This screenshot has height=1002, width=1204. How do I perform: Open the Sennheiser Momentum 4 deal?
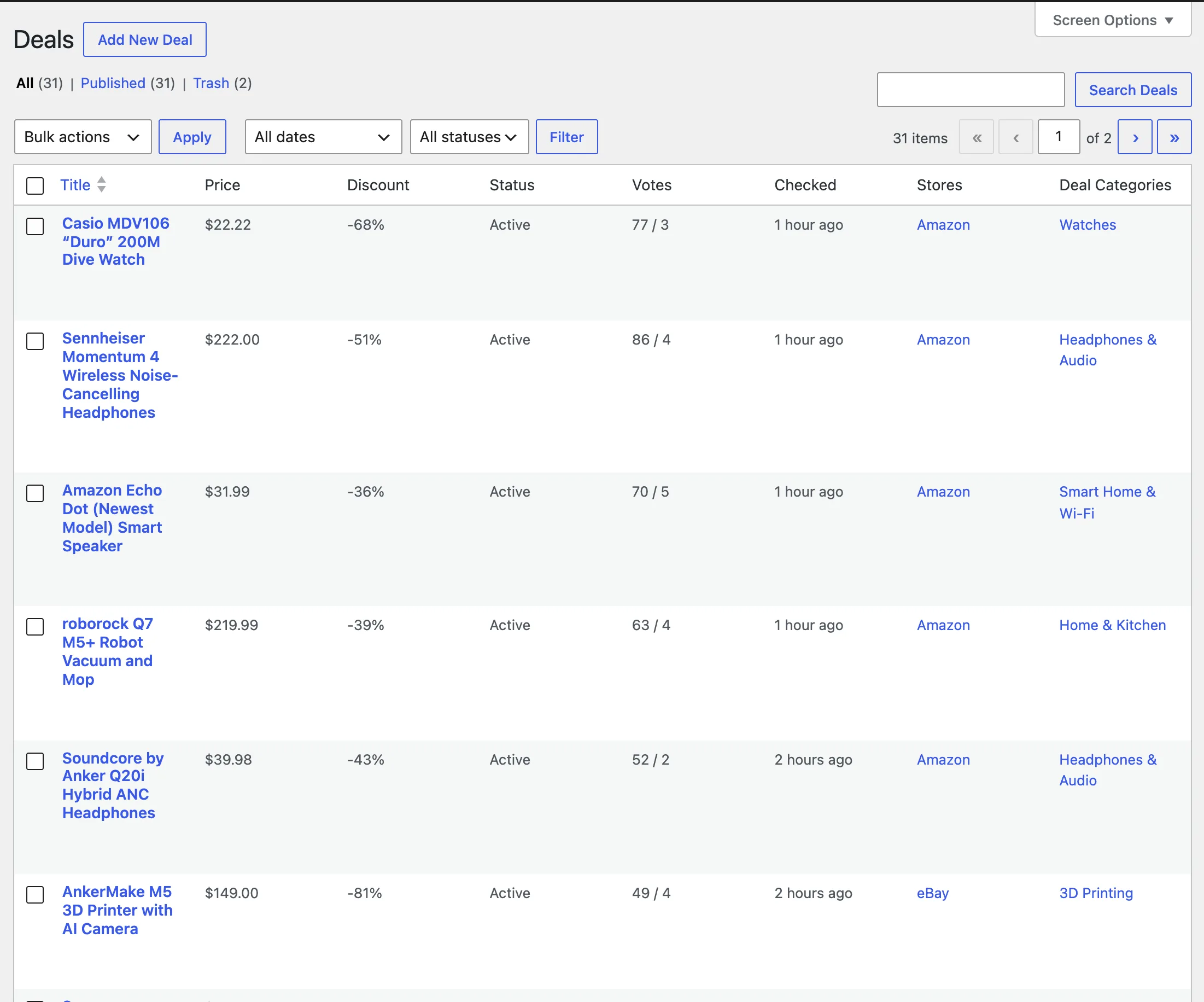(120, 376)
